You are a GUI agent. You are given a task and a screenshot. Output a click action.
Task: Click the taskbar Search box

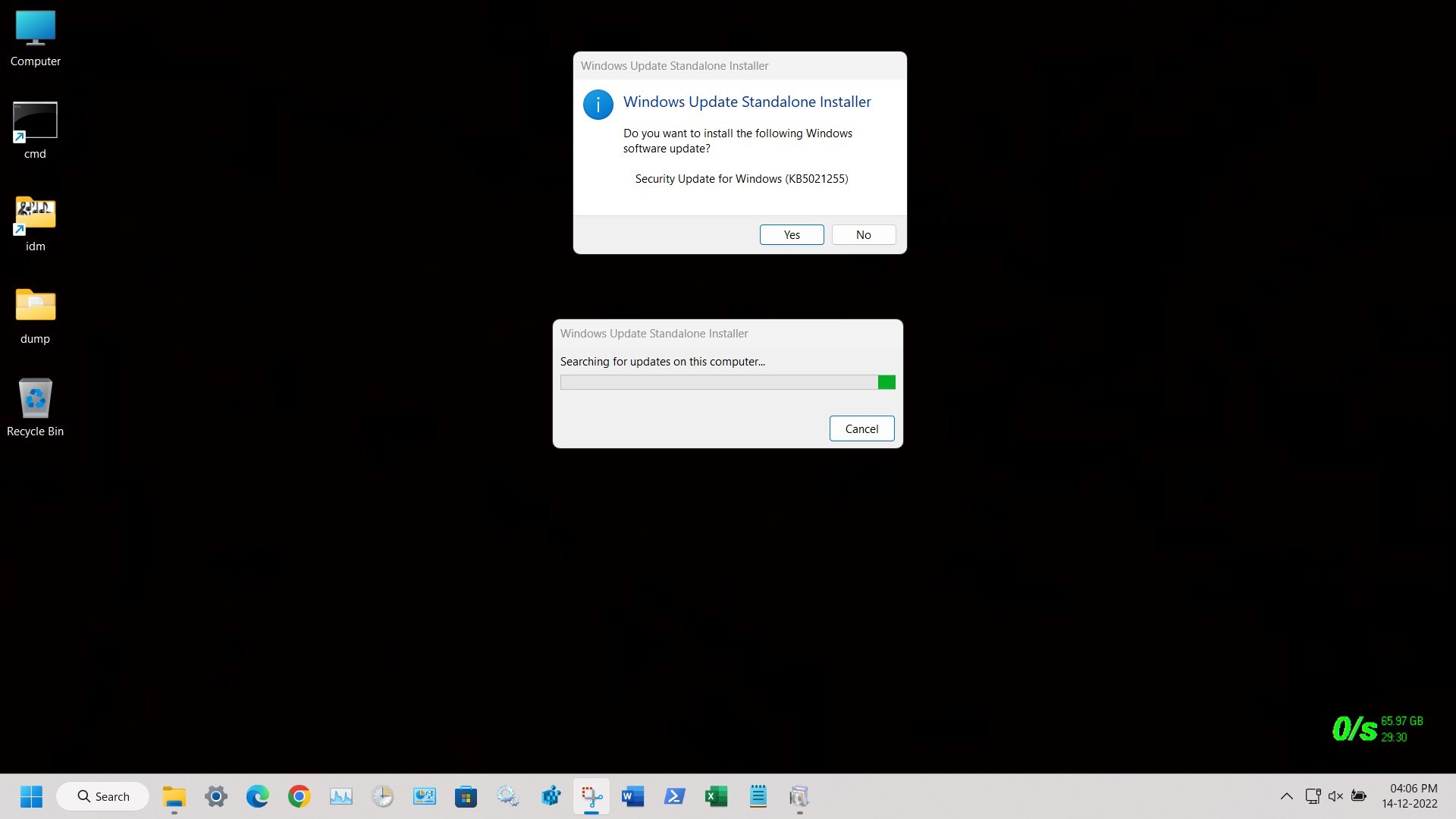[103, 796]
